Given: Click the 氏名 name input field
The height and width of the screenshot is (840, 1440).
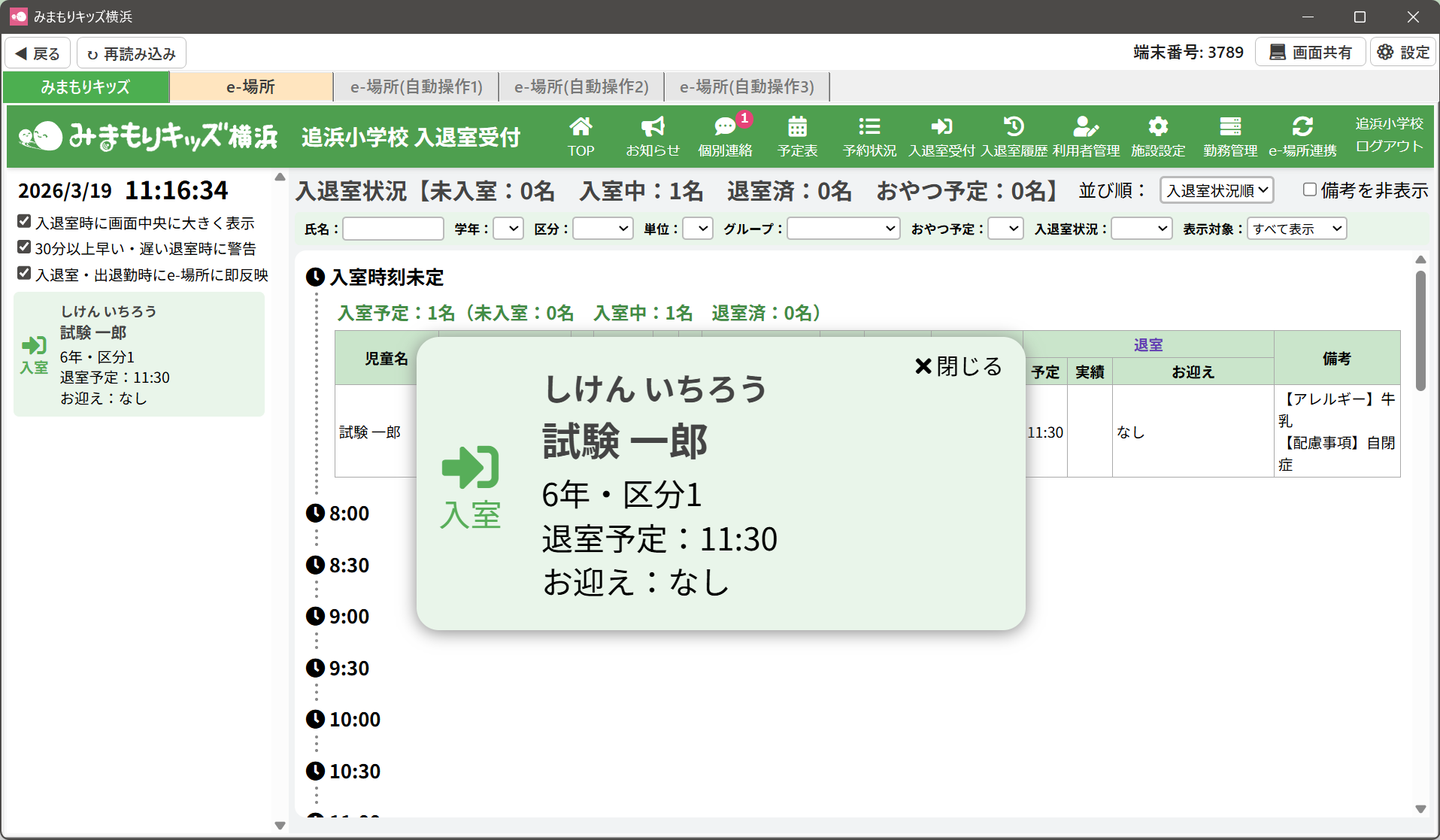Looking at the screenshot, I should pos(393,229).
